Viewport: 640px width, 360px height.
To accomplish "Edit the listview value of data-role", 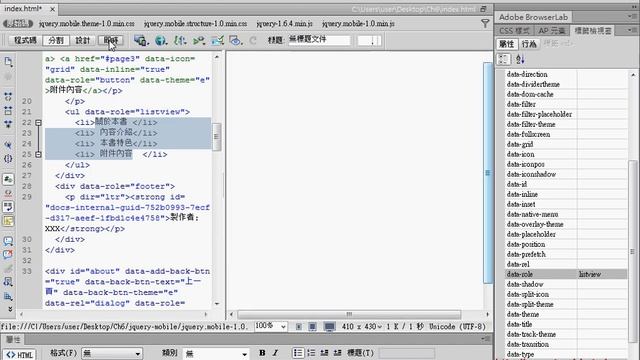I will point(602,274).
